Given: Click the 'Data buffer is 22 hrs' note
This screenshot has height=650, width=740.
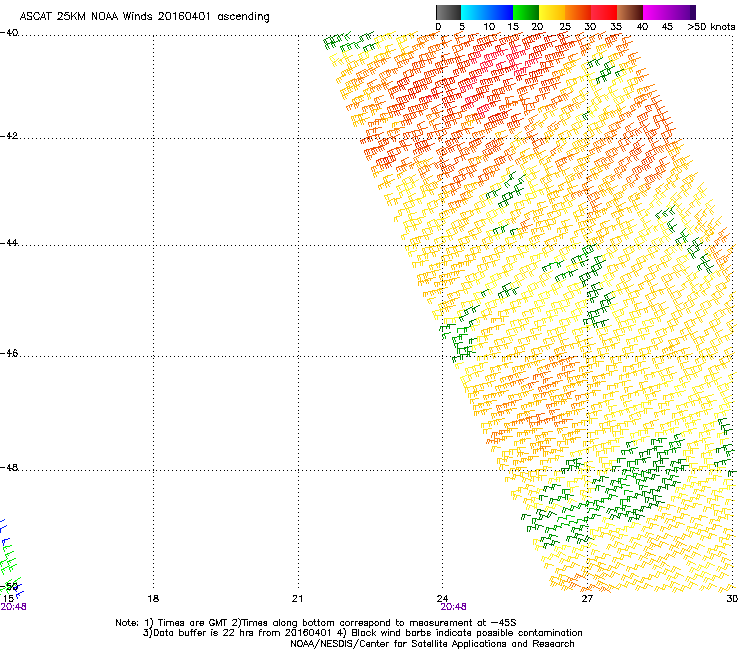Looking at the screenshot, I should [x=362, y=633].
